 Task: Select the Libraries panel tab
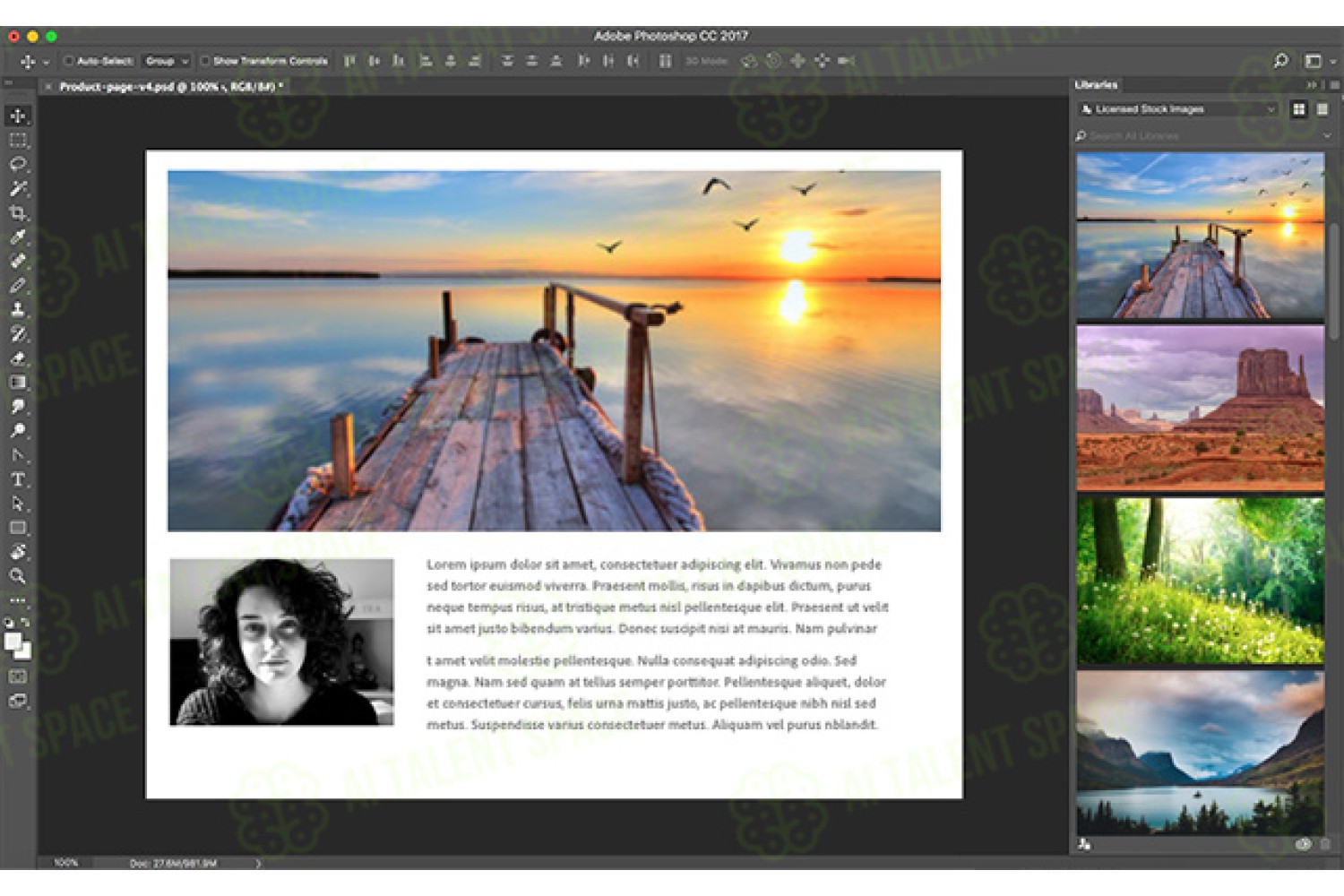tap(1096, 85)
